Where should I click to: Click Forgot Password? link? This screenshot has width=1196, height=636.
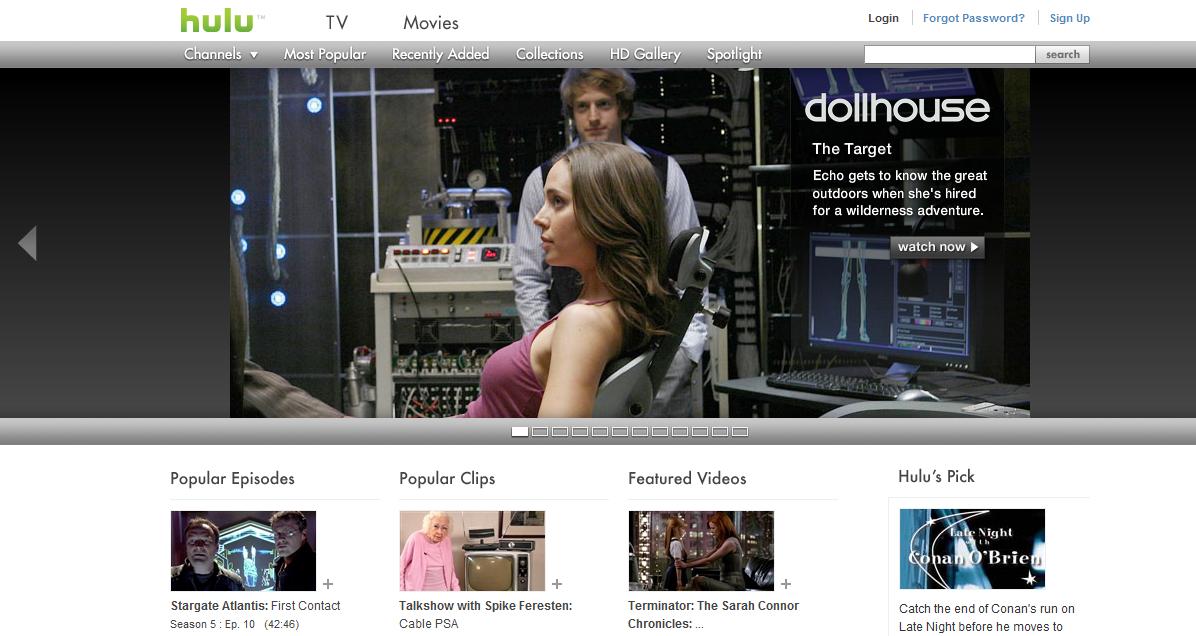tap(974, 18)
